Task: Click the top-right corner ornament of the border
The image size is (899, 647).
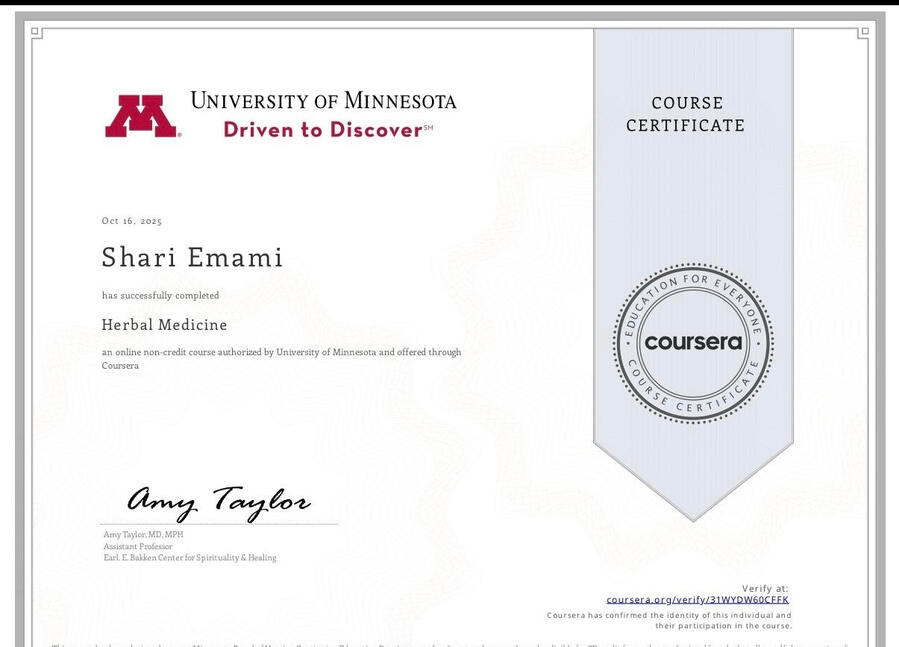Action: 863,33
